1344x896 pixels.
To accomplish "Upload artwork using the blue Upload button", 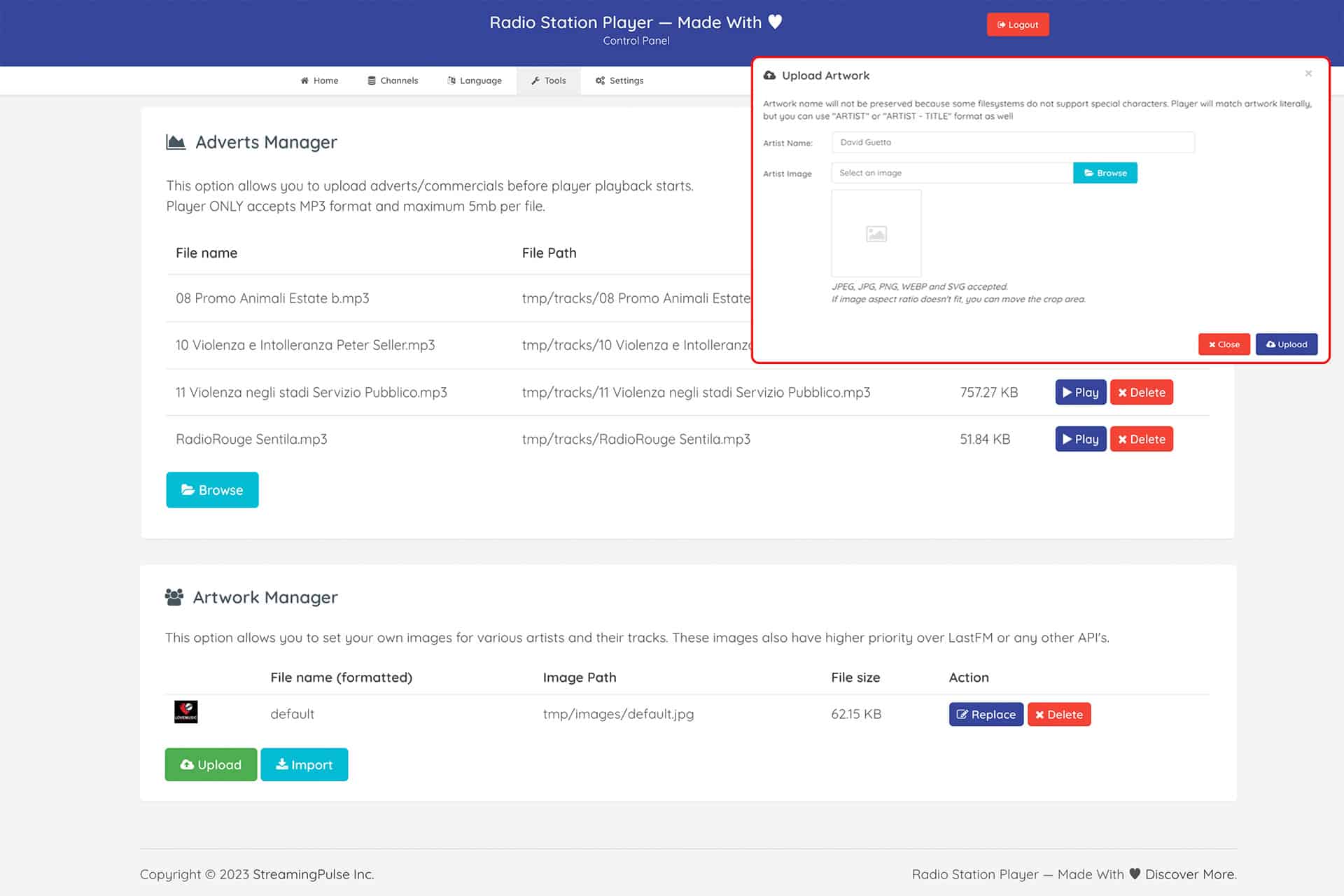I will tap(1286, 344).
